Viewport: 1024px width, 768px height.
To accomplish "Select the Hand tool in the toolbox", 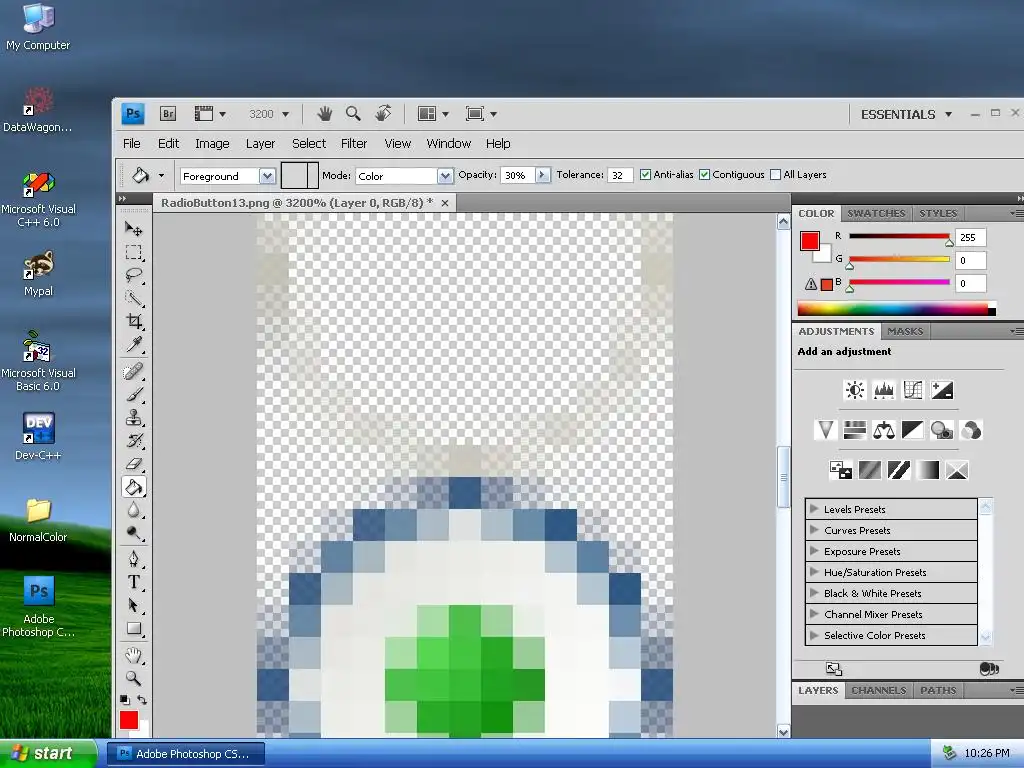I will tap(134, 655).
